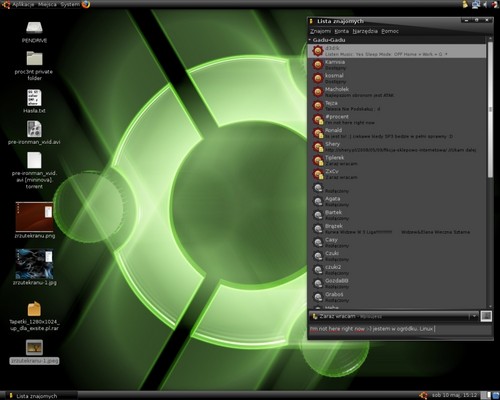The image size is (500, 400).
Task: Launch Firefox from the top panel
Action: pyautogui.click(x=86, y=4)
